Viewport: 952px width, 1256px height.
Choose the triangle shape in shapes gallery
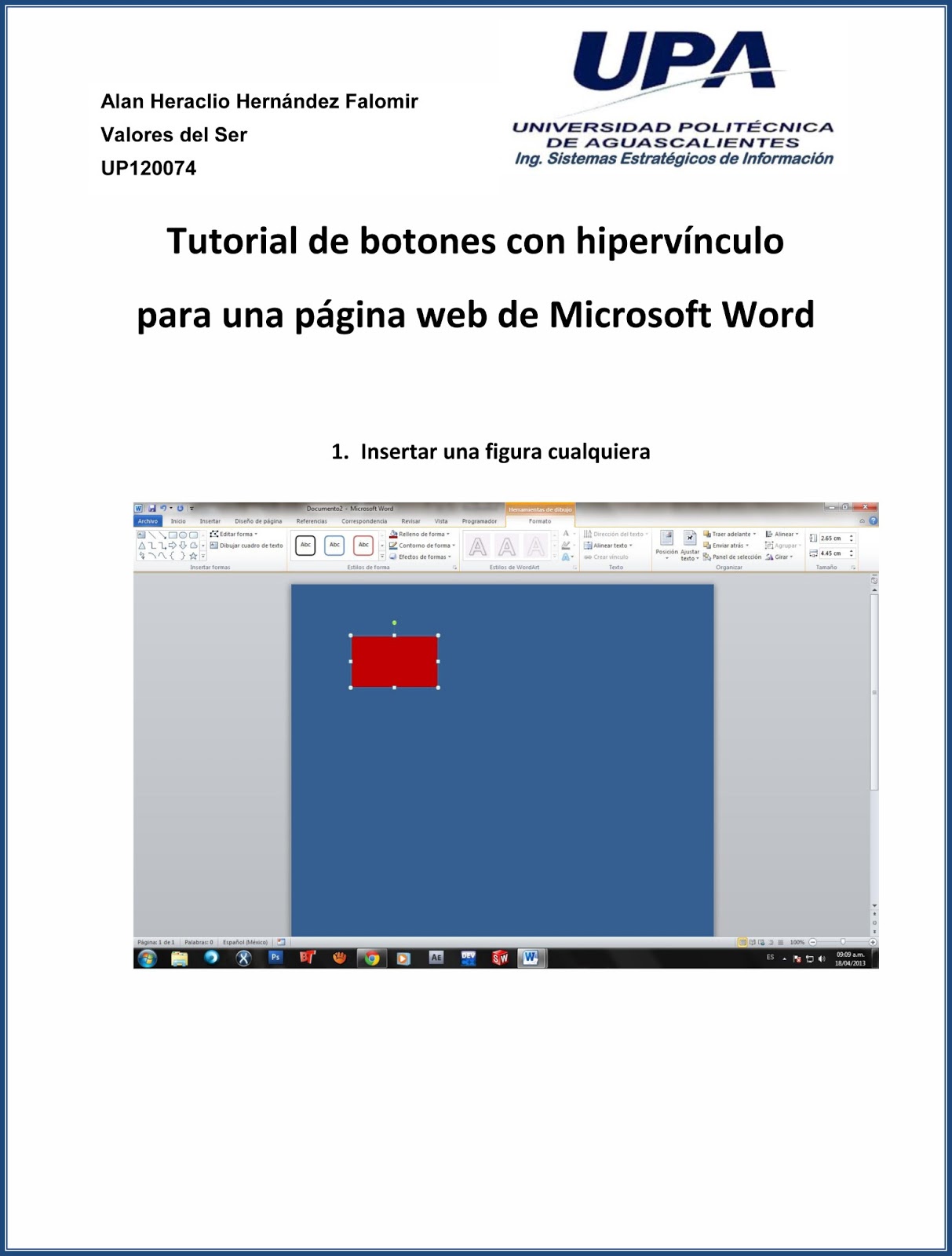(142, 545)
